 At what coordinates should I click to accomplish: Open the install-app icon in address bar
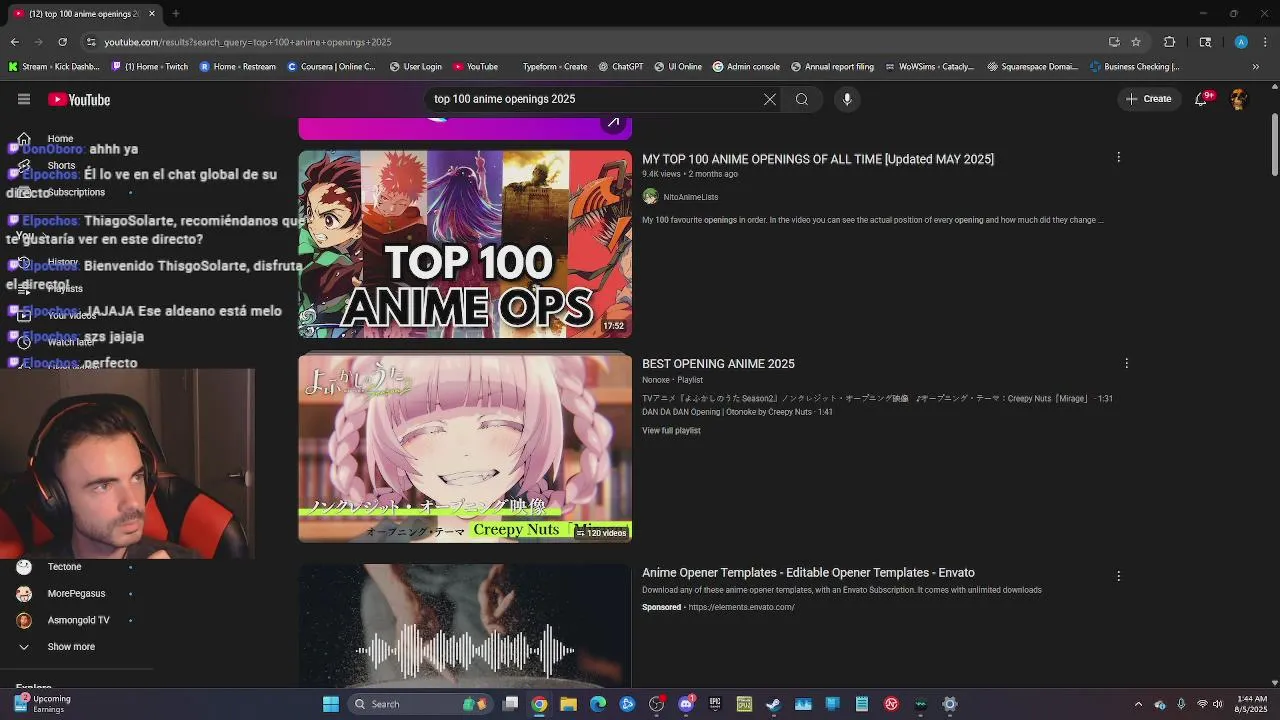coord(1114,42)
